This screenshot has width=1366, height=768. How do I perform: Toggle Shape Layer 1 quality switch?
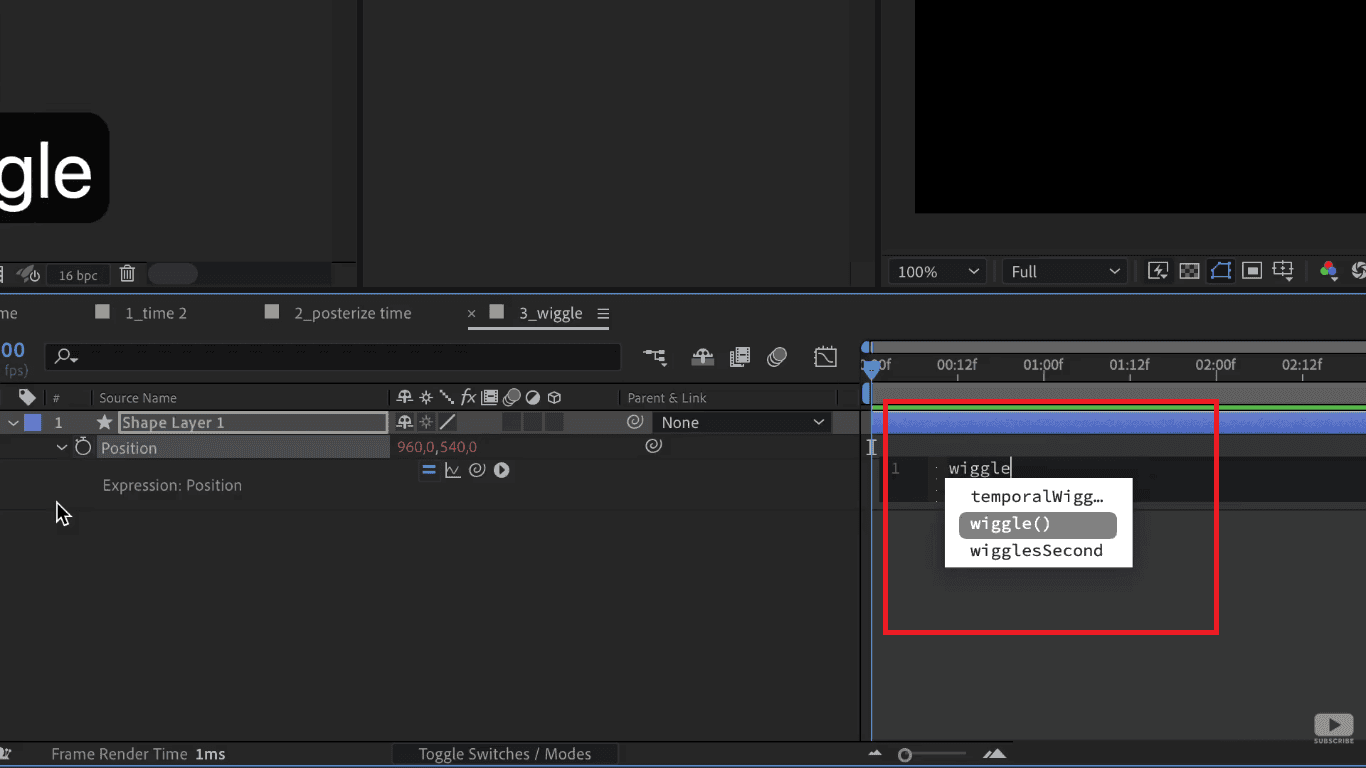[447, 422]
